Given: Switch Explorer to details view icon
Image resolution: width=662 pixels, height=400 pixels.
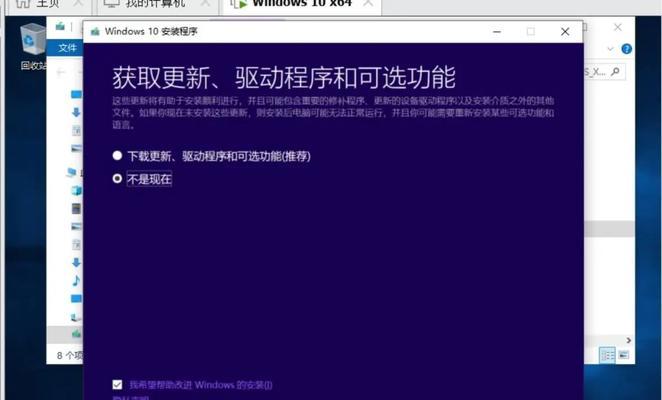Looking at the screenshot, I should pyautogui.click(x=608, y=355).
